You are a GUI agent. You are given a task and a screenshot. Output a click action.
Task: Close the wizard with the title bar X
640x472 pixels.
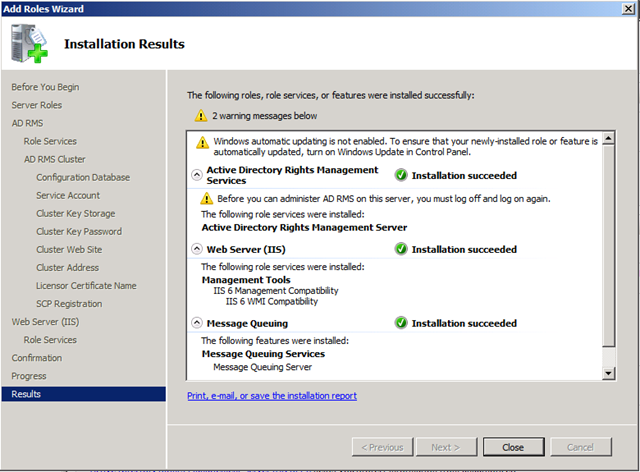click(x=628, y=9)
